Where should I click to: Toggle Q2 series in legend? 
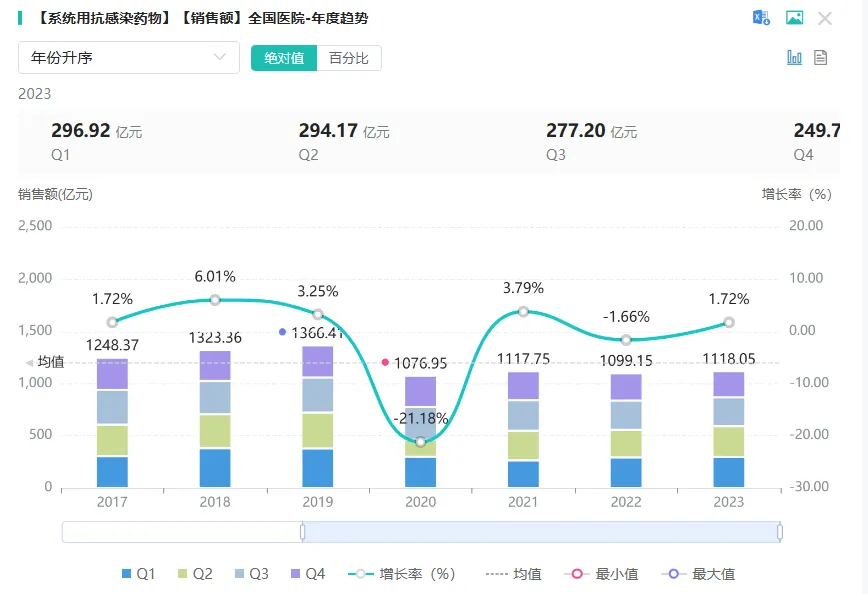[x=195, y=574]
